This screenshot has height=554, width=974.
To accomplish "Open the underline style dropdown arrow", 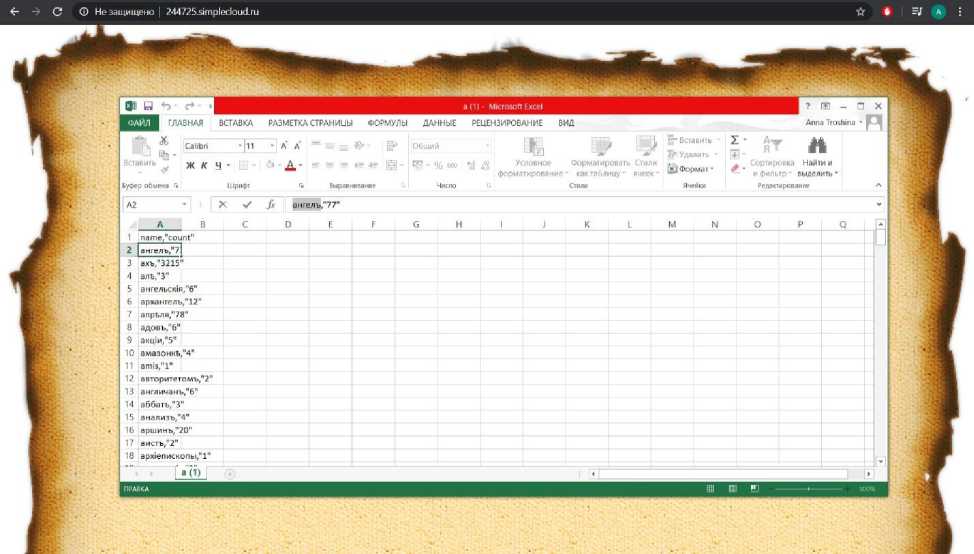I will [229, 166].
